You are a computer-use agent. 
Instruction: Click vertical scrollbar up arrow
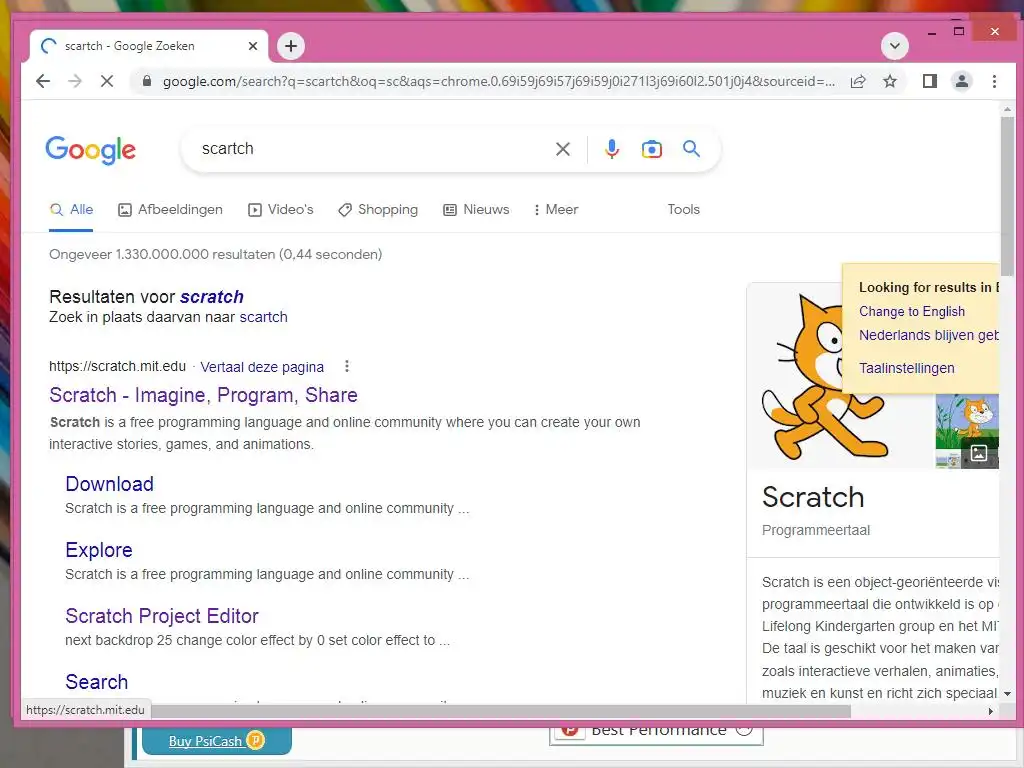point(1007,109)
